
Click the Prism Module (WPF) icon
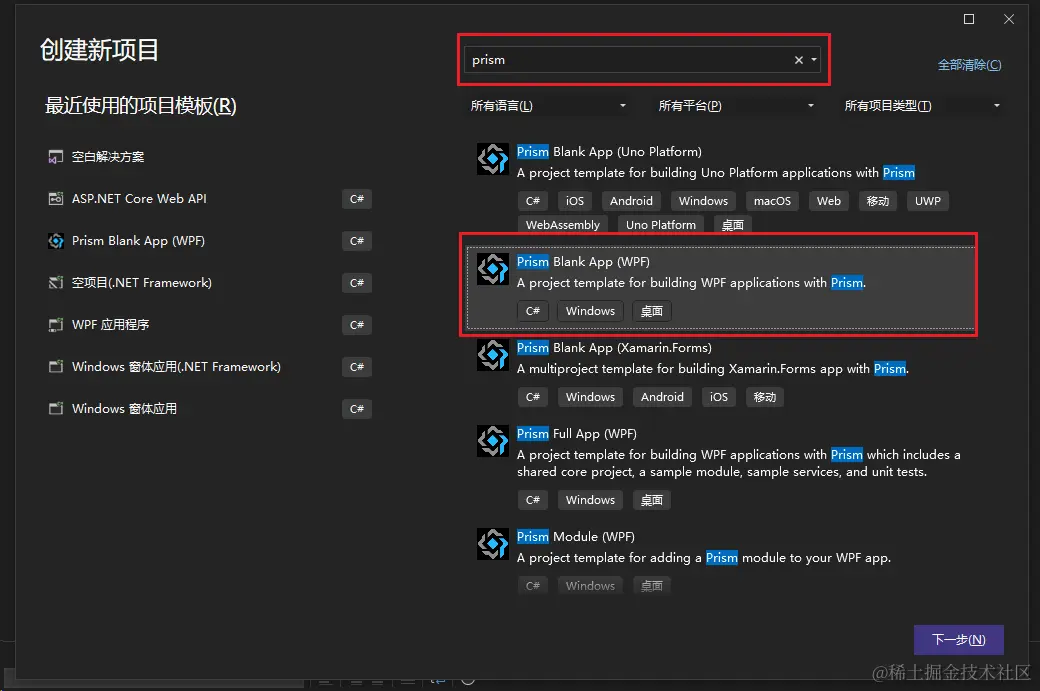[x=493, y=544]
